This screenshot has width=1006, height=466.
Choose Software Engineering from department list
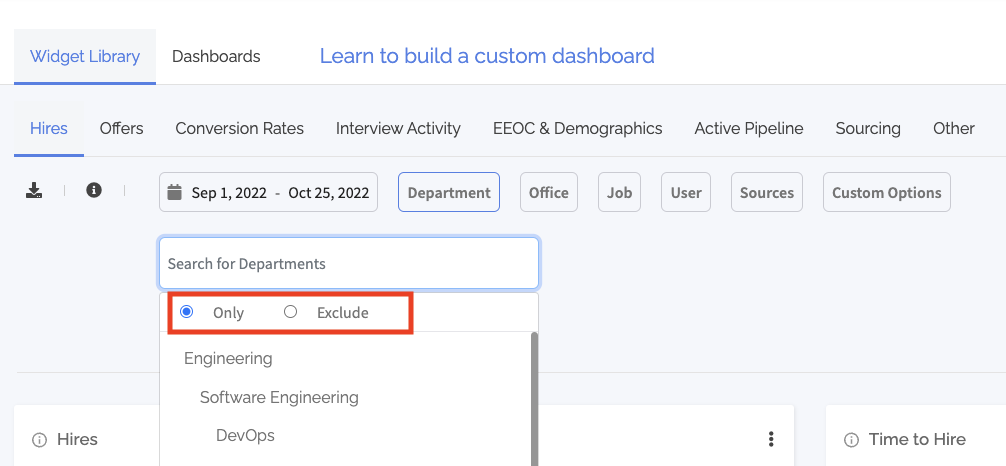(279, 397)
